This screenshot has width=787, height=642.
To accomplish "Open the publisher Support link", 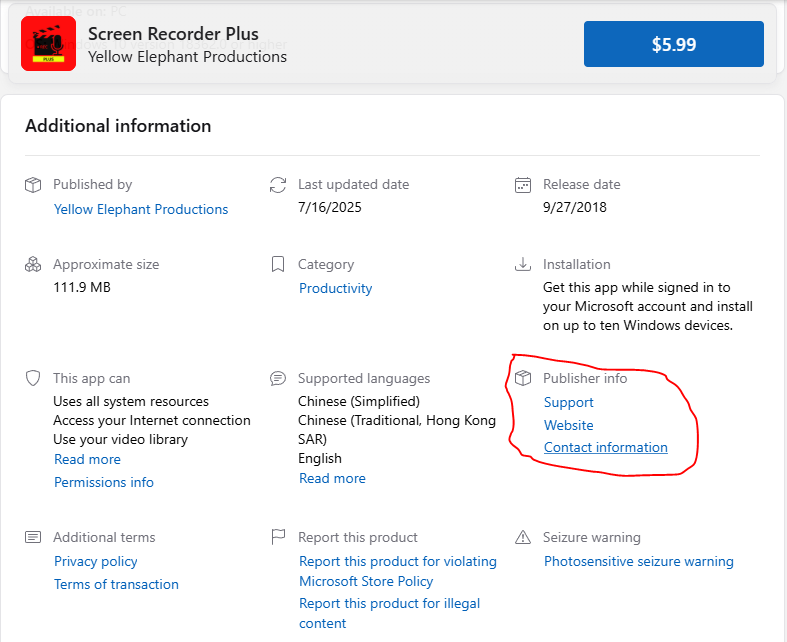I will click(569, 403).
